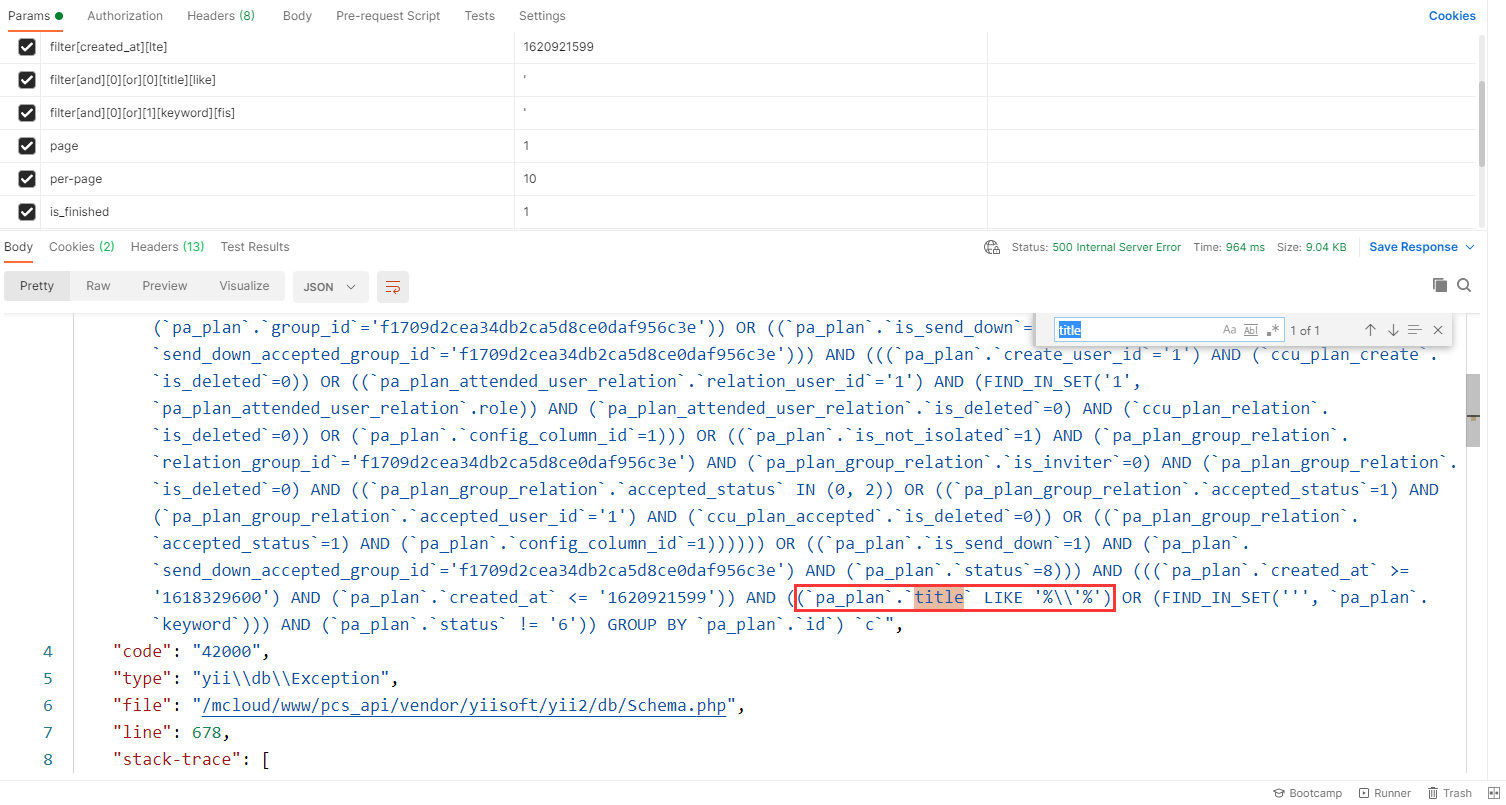Click the search magnifier icon in response
The image size is (1506, 805).
1464,285
